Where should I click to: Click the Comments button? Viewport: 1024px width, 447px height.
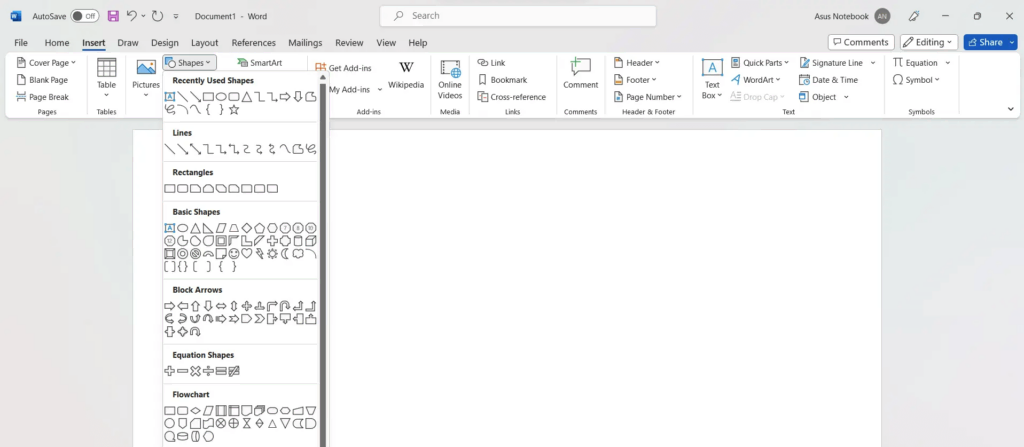pyautogui.click(x=861, y=42)
